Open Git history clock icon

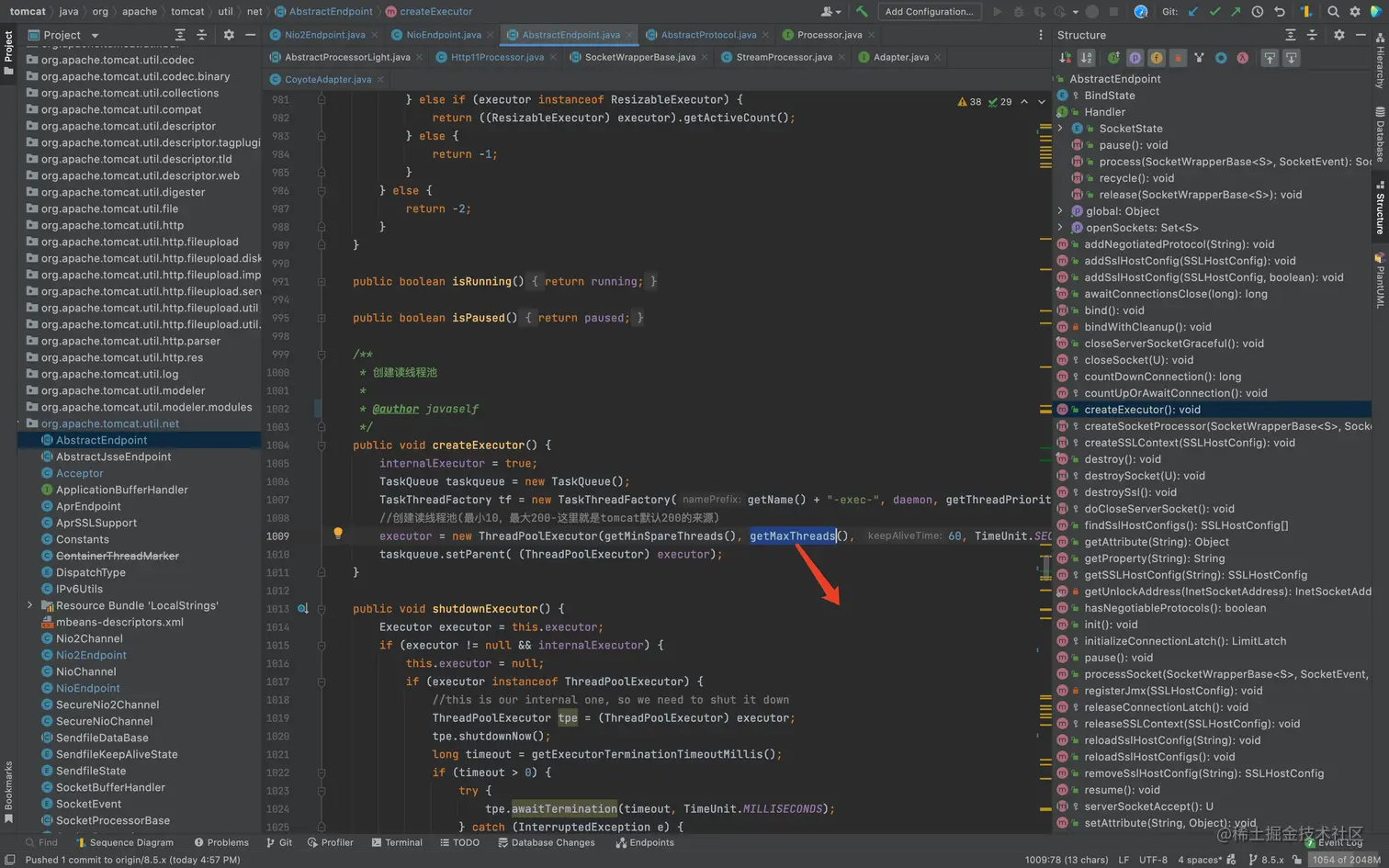click(1257, 12)
